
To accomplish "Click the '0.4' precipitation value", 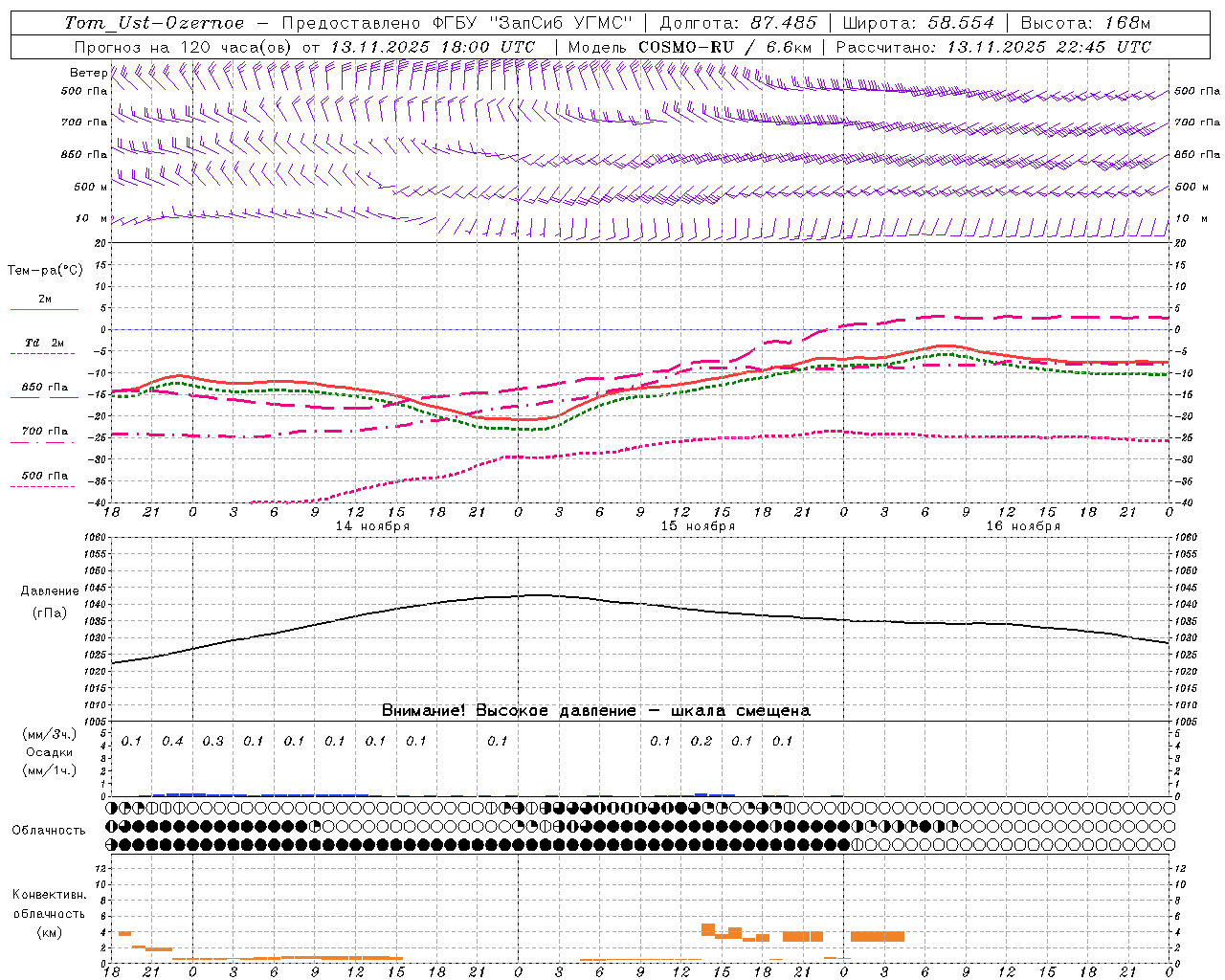I will pos(172,741).
